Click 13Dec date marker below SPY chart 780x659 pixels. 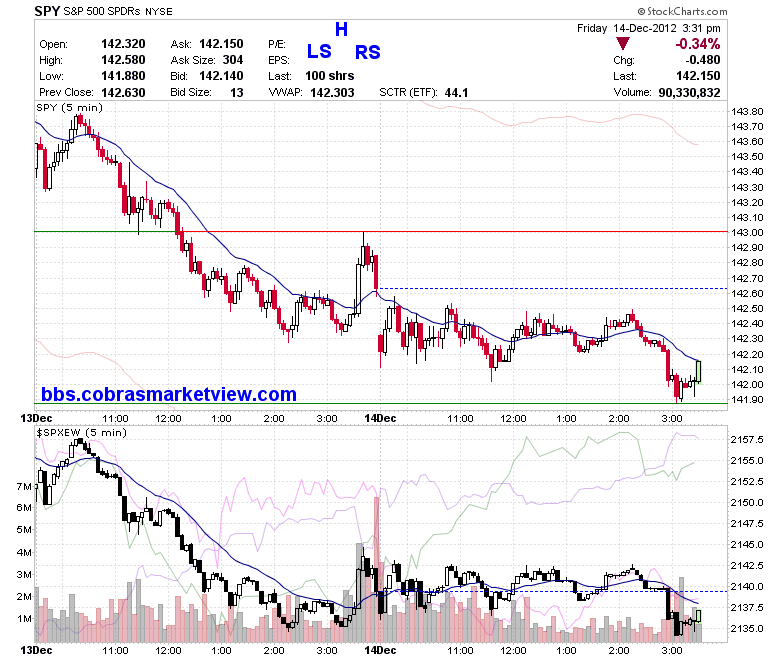pos(36,418)
